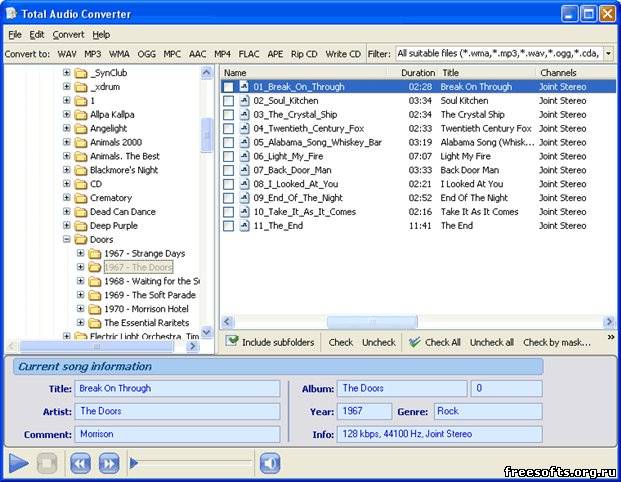This screenshot has height=482, width=621.
Task: Tick the checkbox for 10_Take_It_As_It_Comes
Action: 229,211
